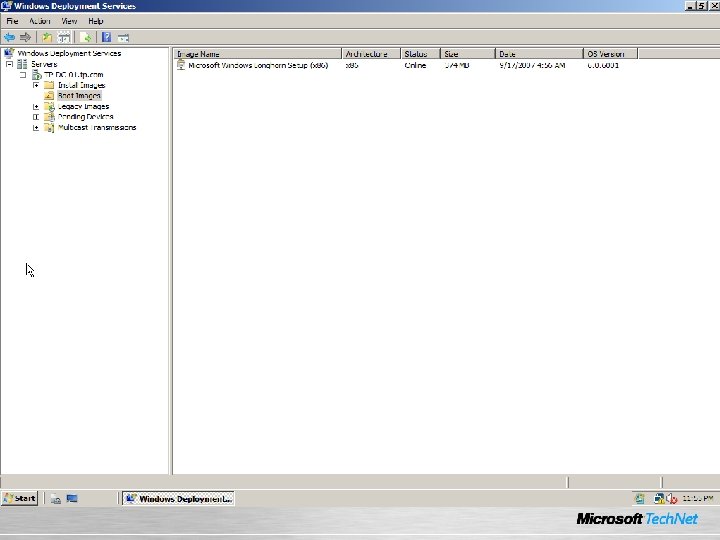Click the Up One Level folder icon
720x540 pixels.
(47, 37)
